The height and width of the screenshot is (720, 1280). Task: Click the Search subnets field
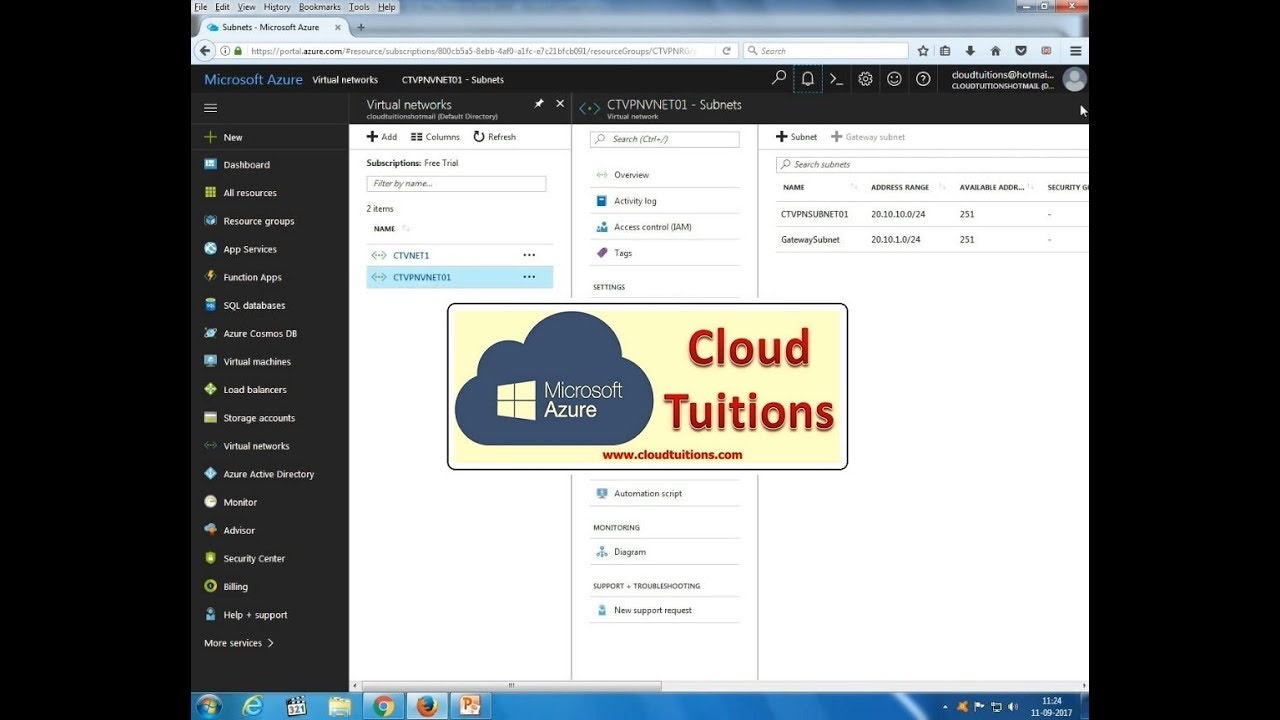coord(932,164)
